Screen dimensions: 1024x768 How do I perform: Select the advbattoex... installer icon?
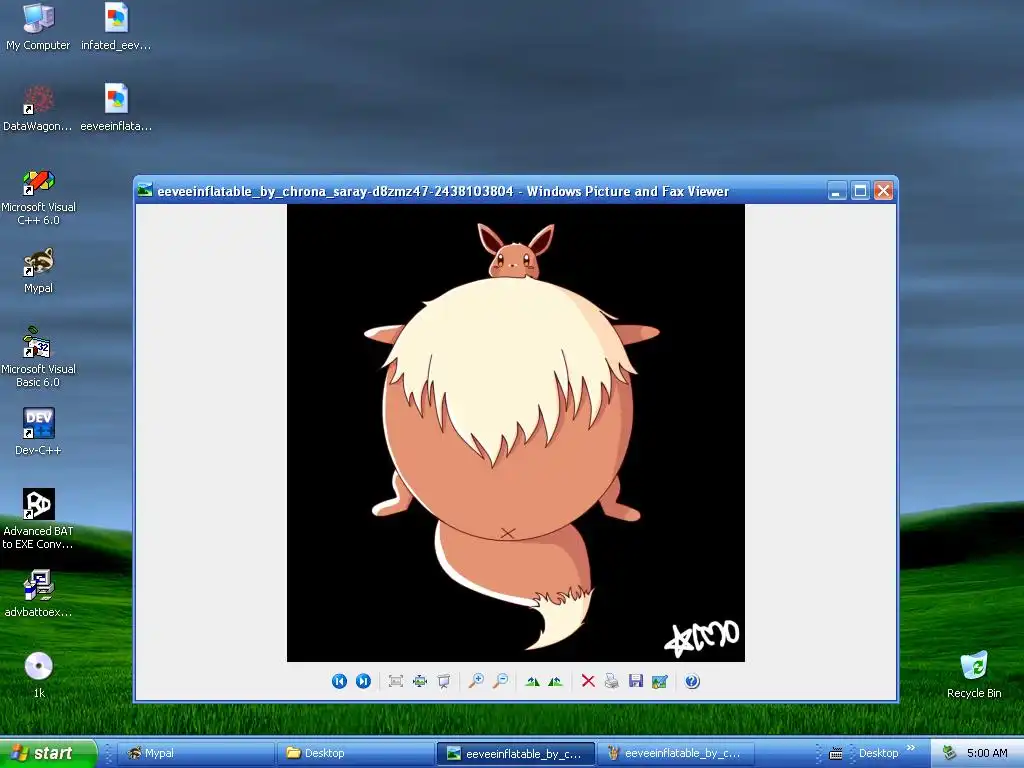coord(38,593)
